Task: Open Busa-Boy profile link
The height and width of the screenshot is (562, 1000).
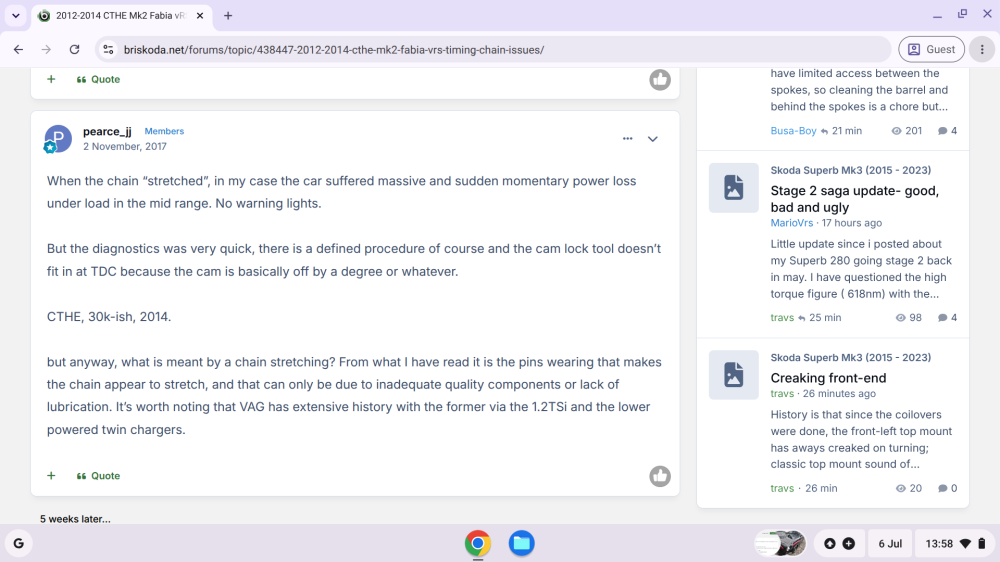Action: 793,130
